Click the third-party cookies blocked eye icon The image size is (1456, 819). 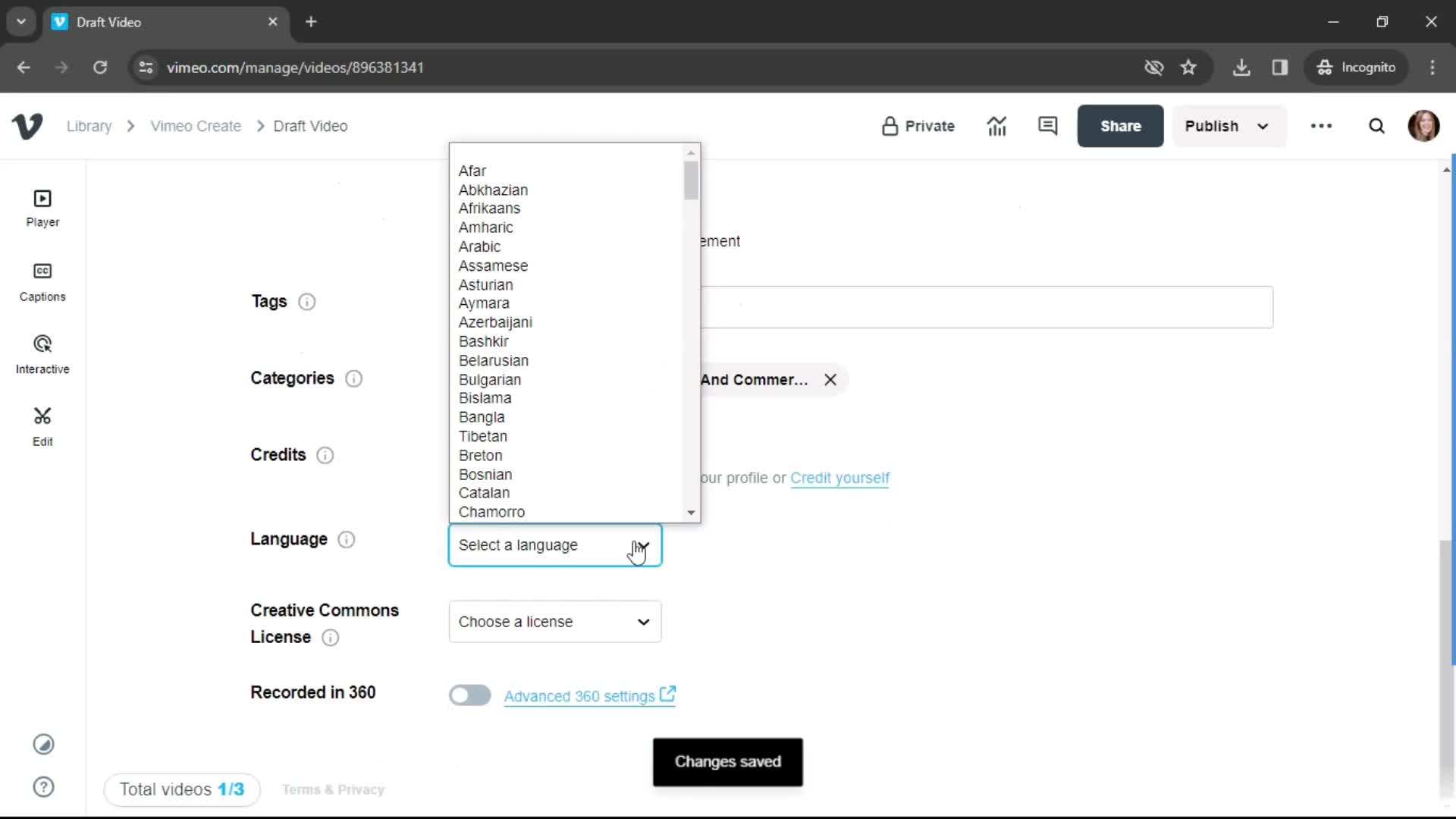(x=1153, y=67)
